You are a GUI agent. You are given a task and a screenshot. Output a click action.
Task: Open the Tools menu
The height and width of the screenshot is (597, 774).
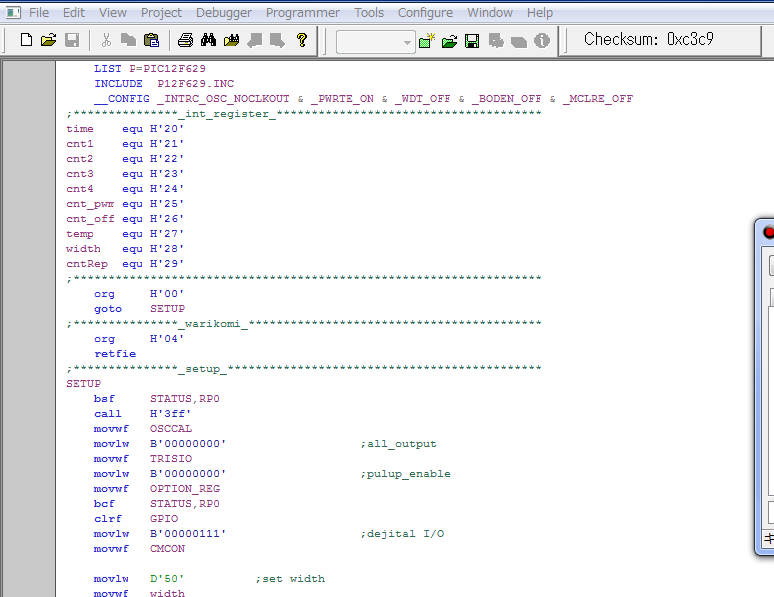coord(369,13)
